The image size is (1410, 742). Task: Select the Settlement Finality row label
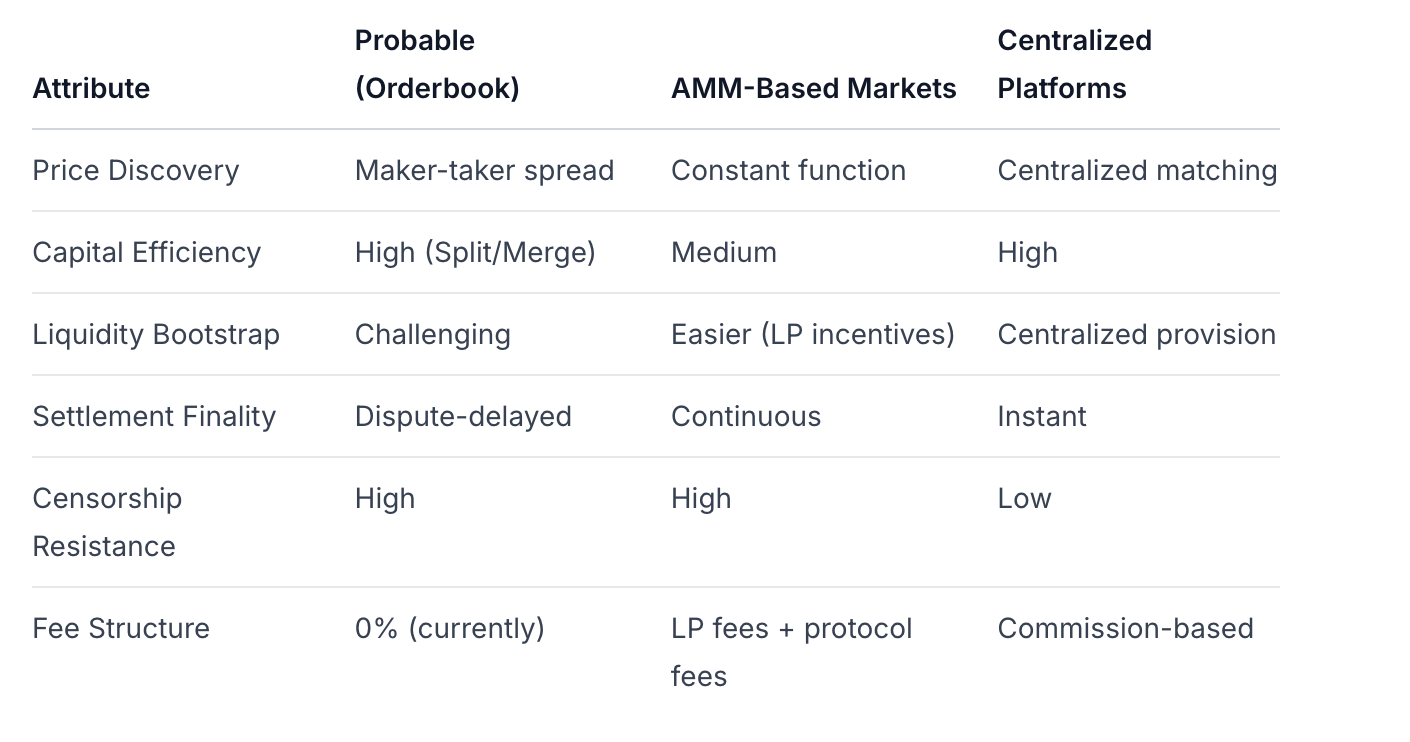[x=154, y=416]
